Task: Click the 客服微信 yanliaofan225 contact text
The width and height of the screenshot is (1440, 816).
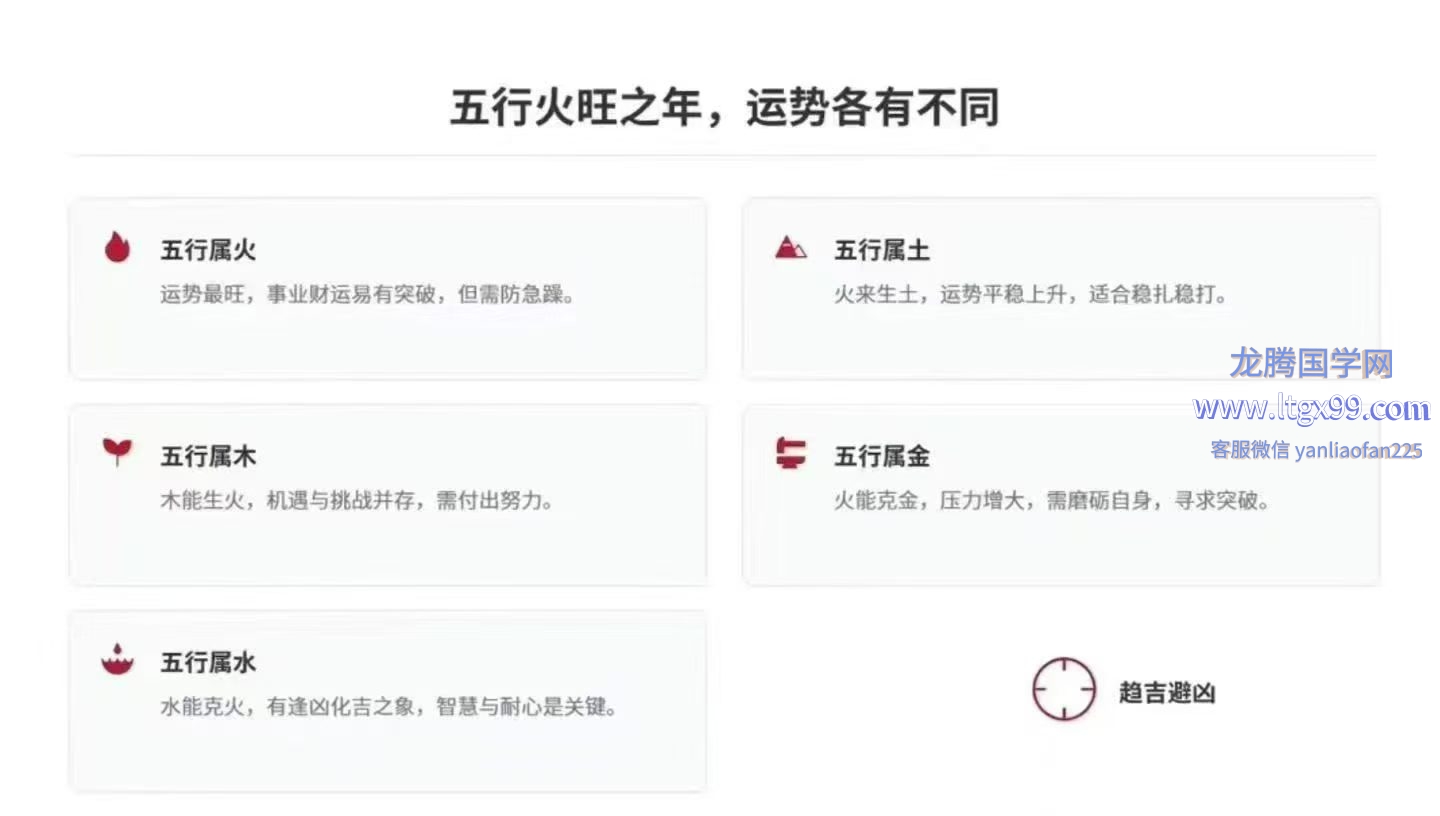Action: (1316, 450)
